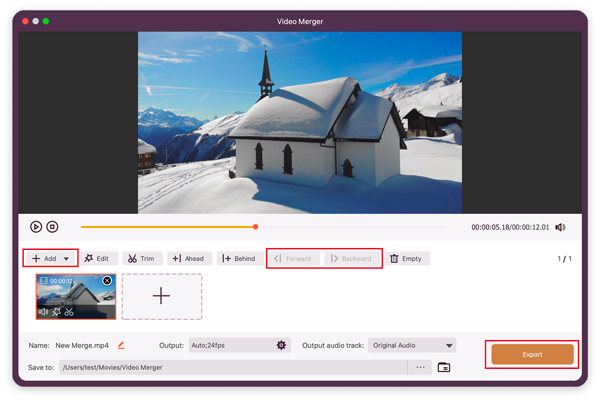The height and width of the screenshot is (401, 600).
Task: Toggle audio icon on the clip thumbnail
Action: tap(43, 312)
